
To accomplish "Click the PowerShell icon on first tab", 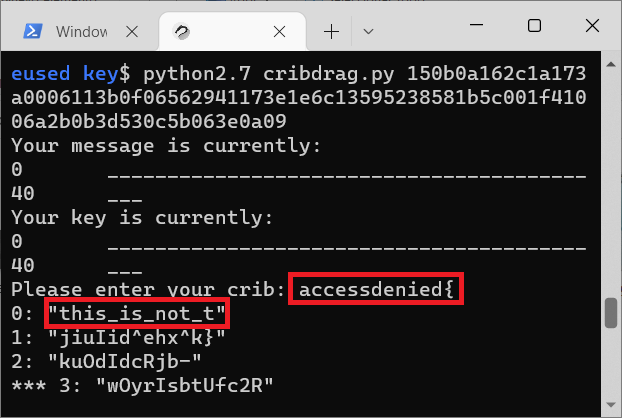I will (33, 31).
